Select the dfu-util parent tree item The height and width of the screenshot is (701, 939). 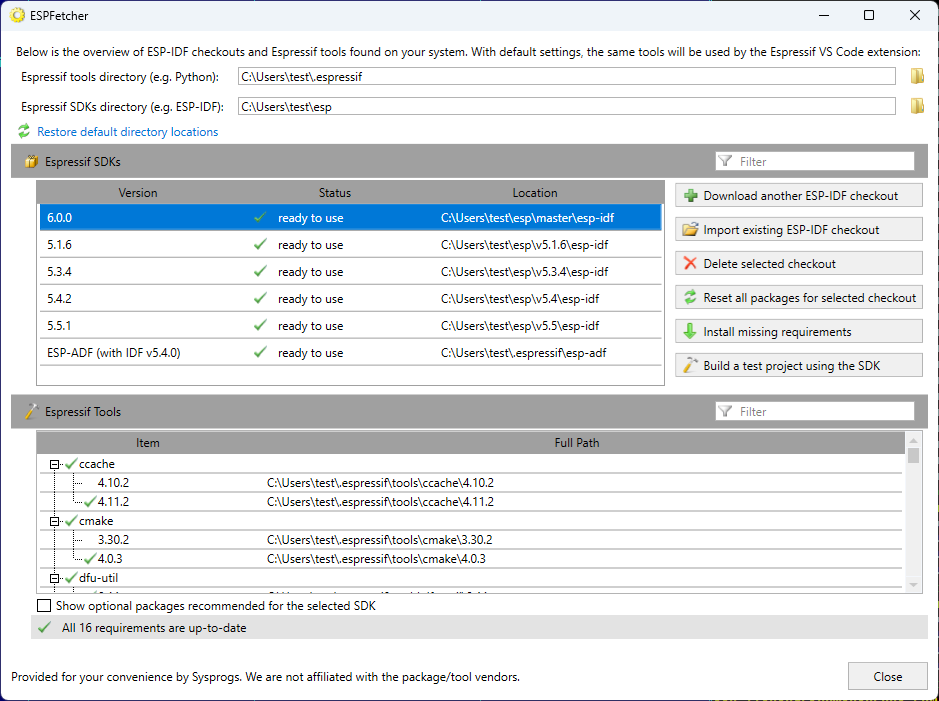click(x=98, y=578)
